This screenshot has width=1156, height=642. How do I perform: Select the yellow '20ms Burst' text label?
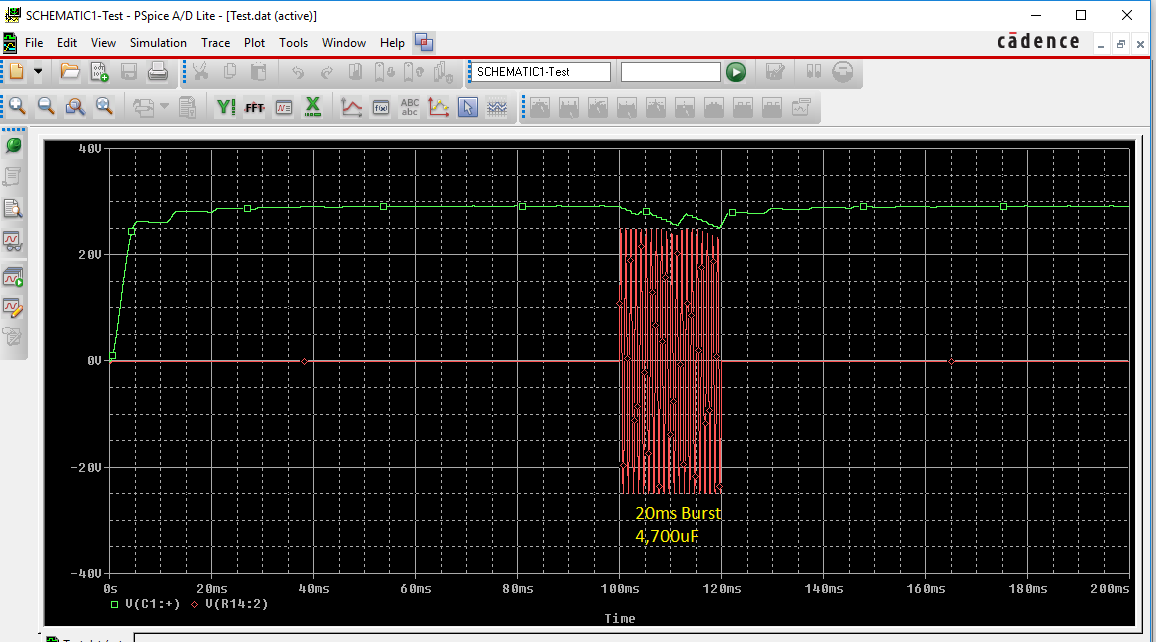click(x=678, y=514)
